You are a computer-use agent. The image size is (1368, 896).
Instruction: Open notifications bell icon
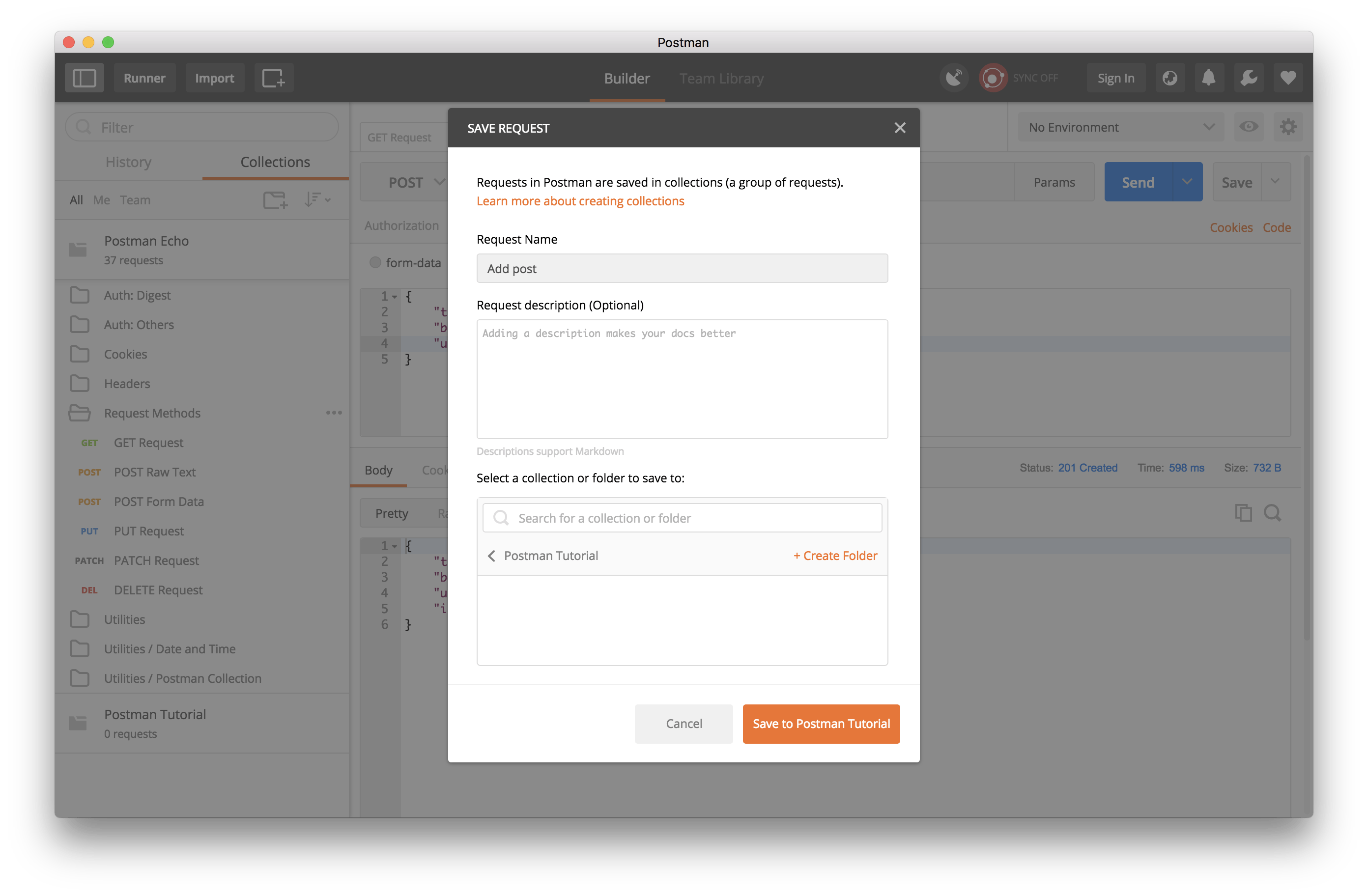(1209, 78)
